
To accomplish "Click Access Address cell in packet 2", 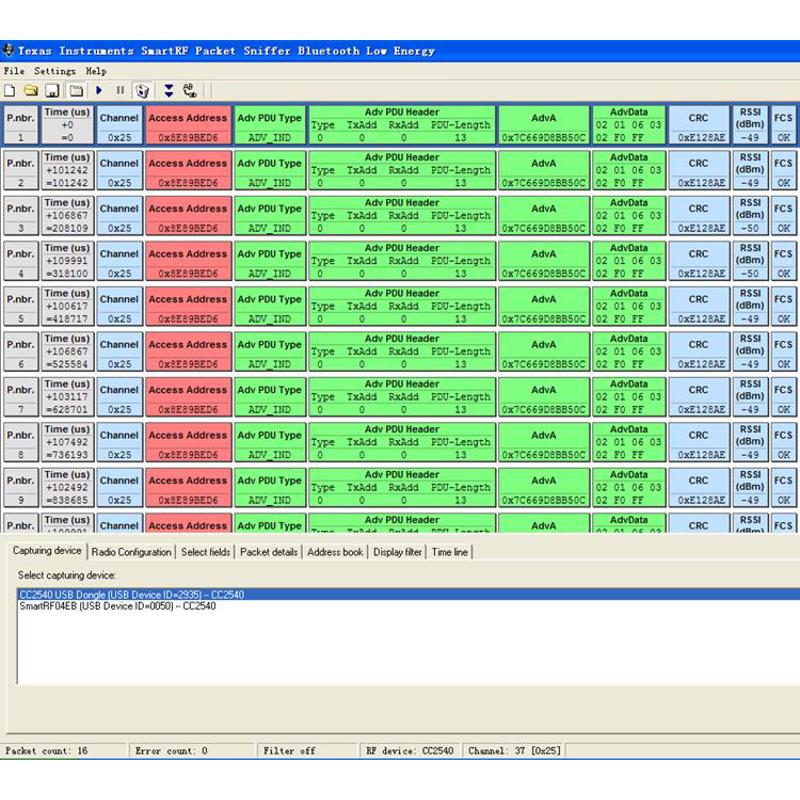I will point(188,170).
